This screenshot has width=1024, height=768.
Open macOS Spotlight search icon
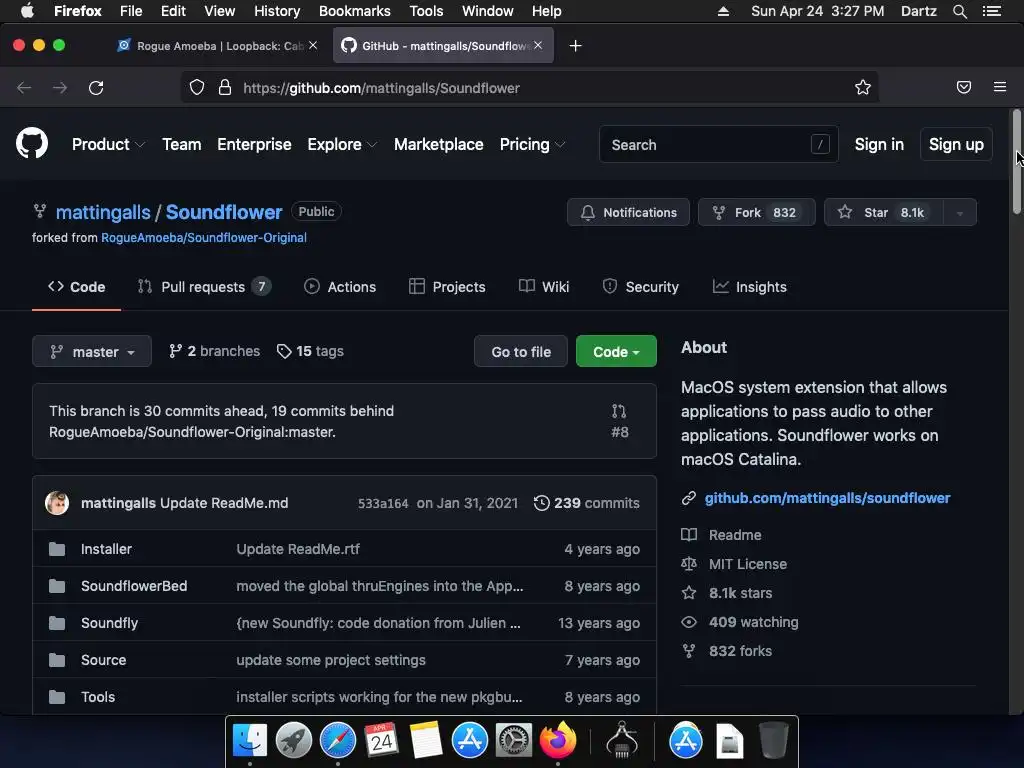(959, 11)
